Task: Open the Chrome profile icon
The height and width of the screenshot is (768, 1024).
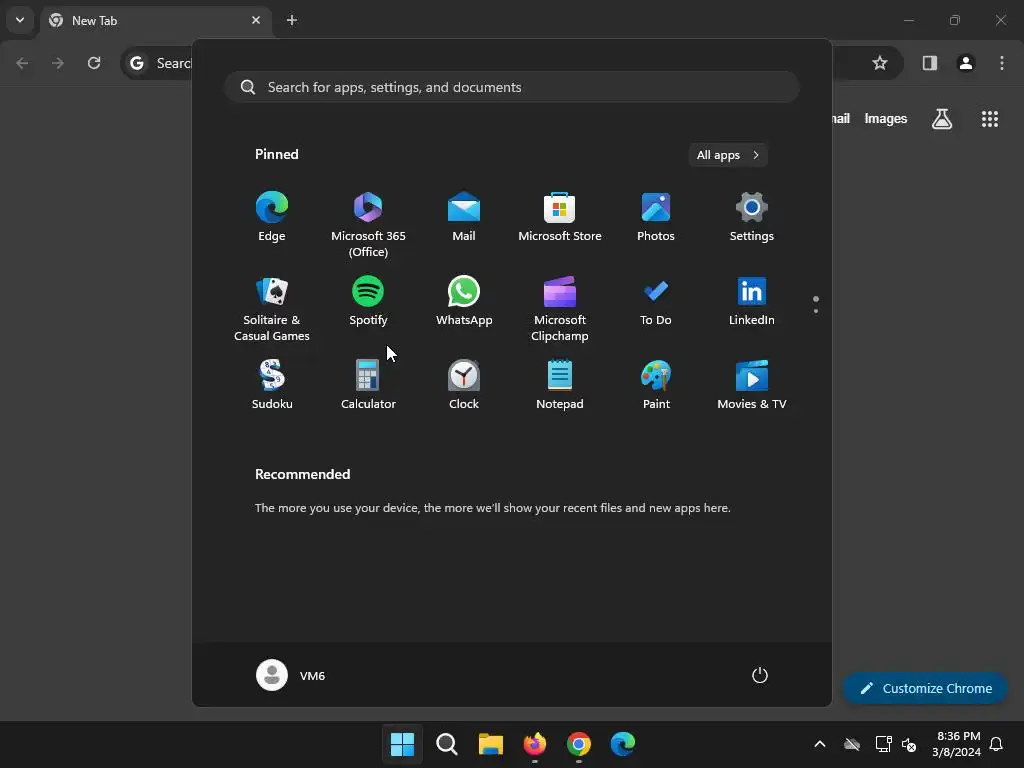Action: point(966,63)
